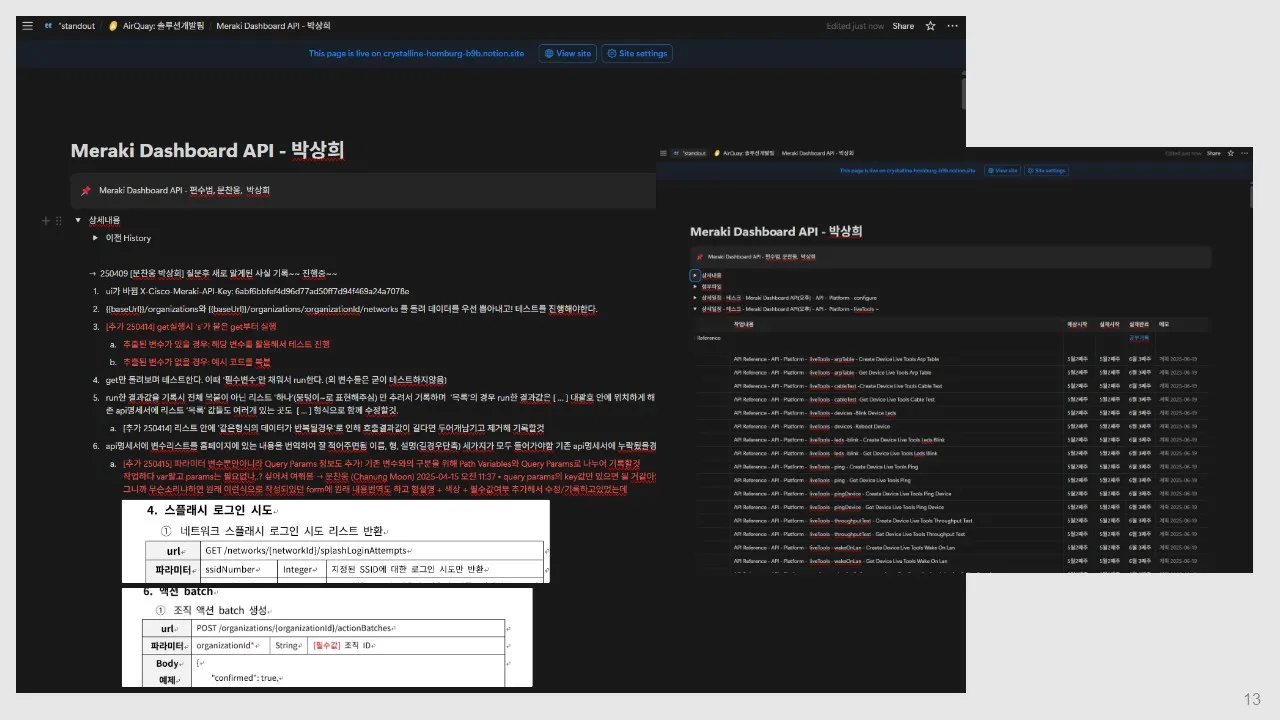The width and height of the screenshot is (1280, 720).
Task: Collapse toggle ending 'Platform - liveTools'
Action: click(695, 310)
